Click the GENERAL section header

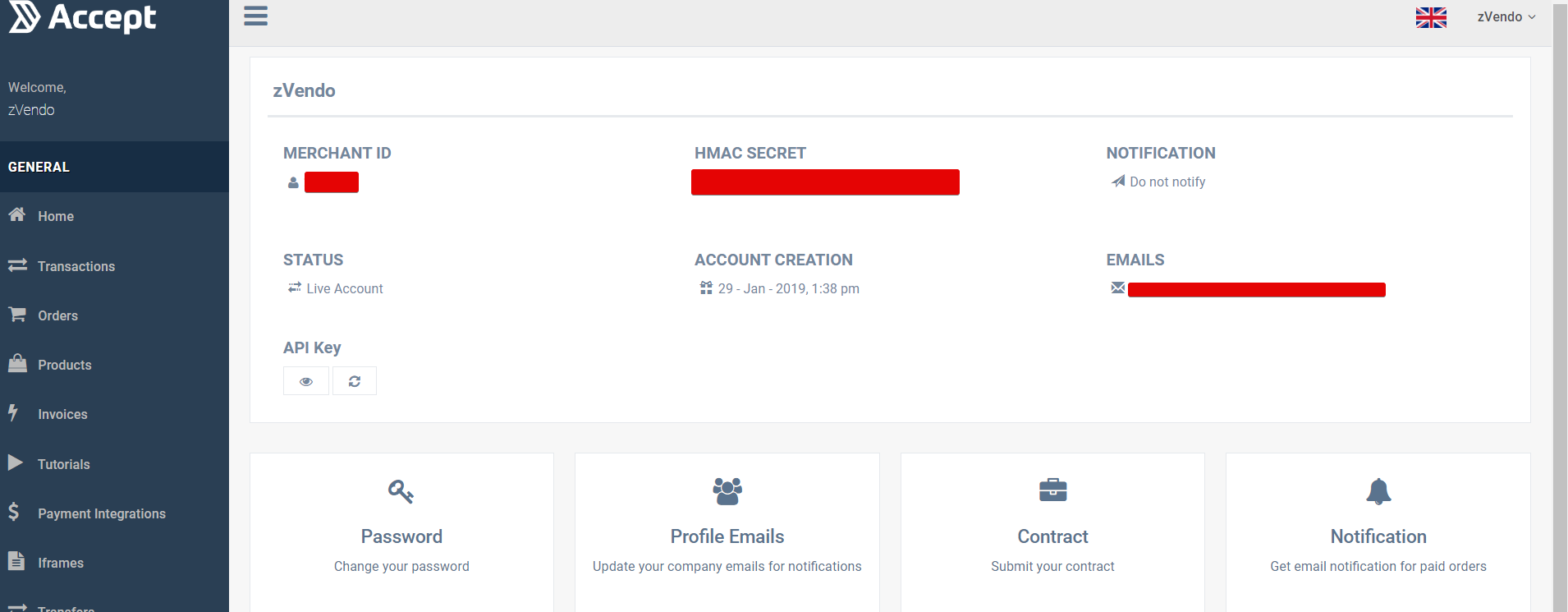[114, 167]
